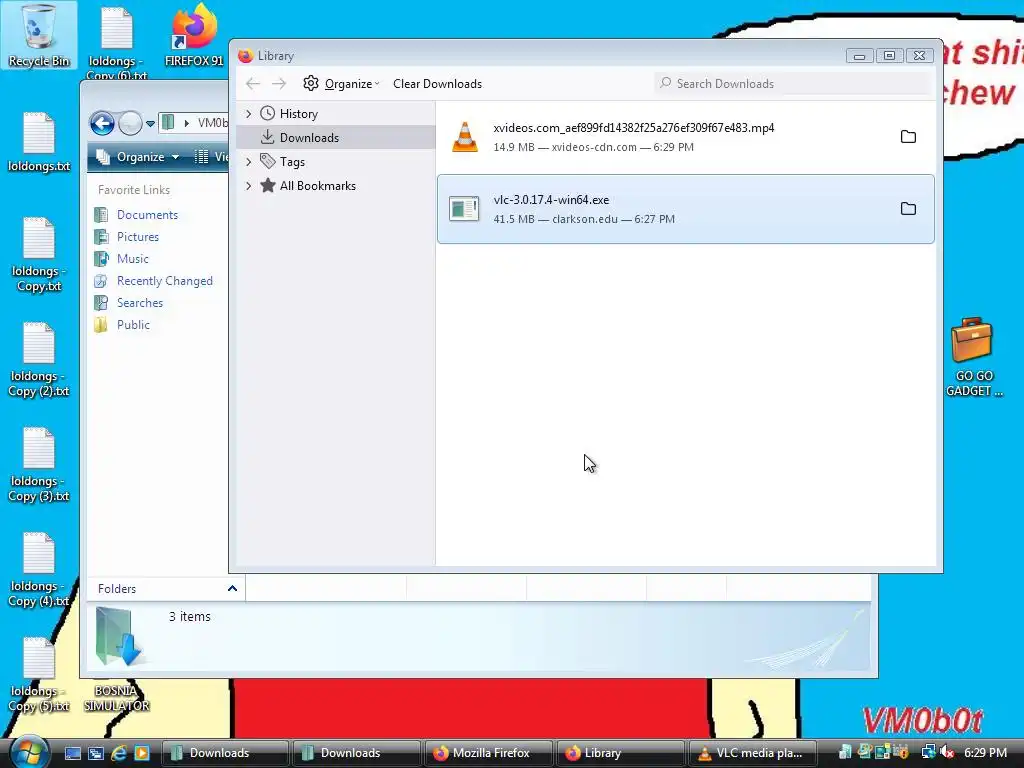Viewport: 1024px width, 768px height.
Task: Open Music favorite link in Explorer
Action: point(133,259)
